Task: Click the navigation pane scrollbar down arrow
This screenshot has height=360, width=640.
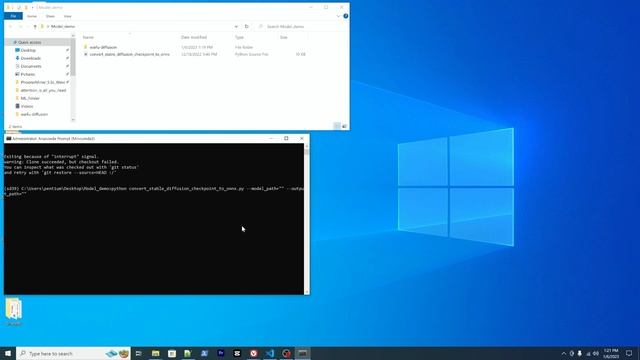Action: (x=73, y=120)
